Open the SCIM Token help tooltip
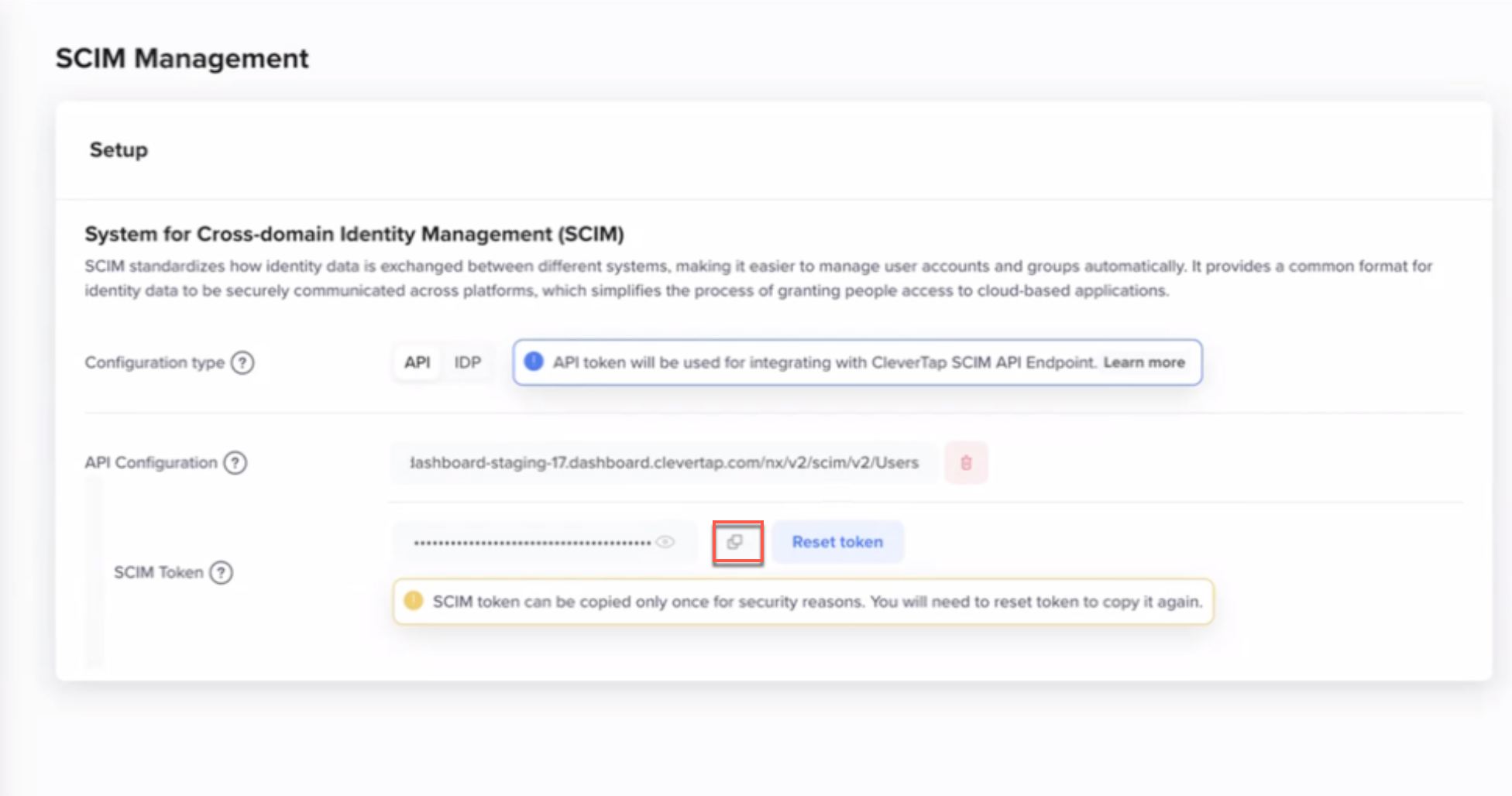 pos(223,572)
